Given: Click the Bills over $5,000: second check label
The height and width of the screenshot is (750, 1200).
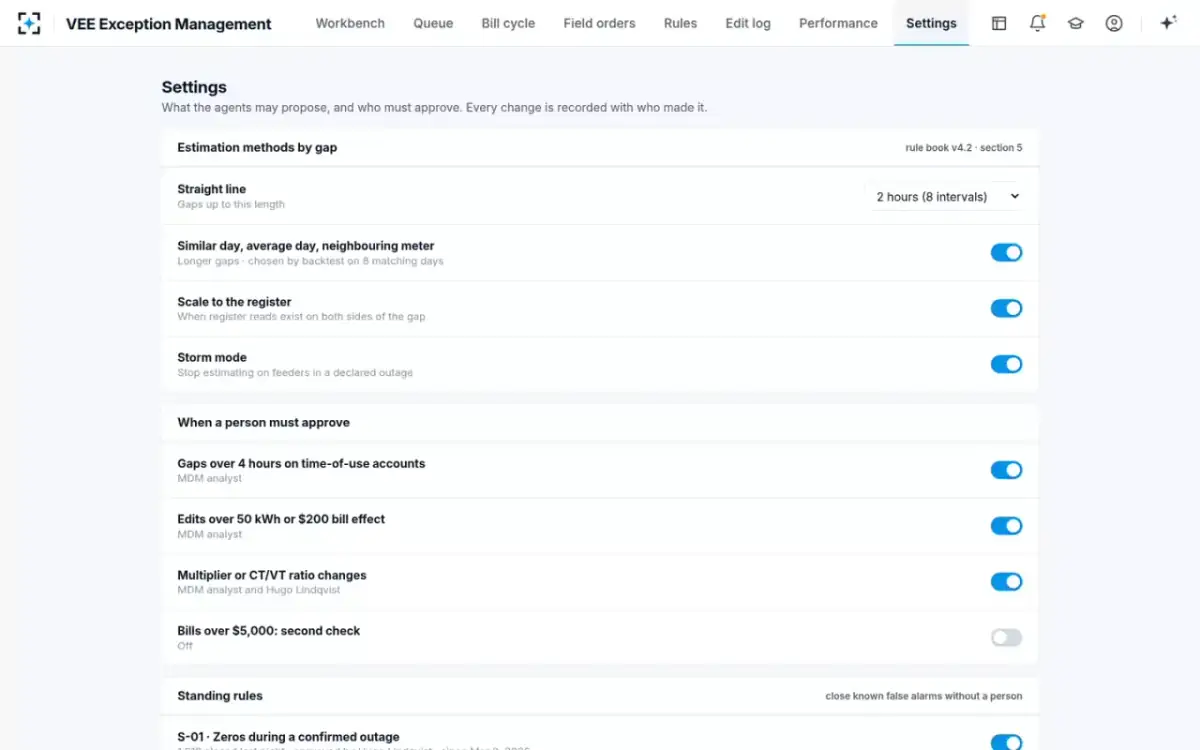Looking at the screenshot, I should pyautogui.click(x=268, y=631).
